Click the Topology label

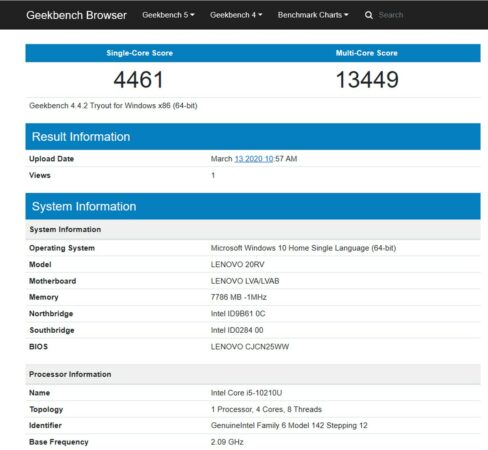pyautogui.click(x=46, y=409)
